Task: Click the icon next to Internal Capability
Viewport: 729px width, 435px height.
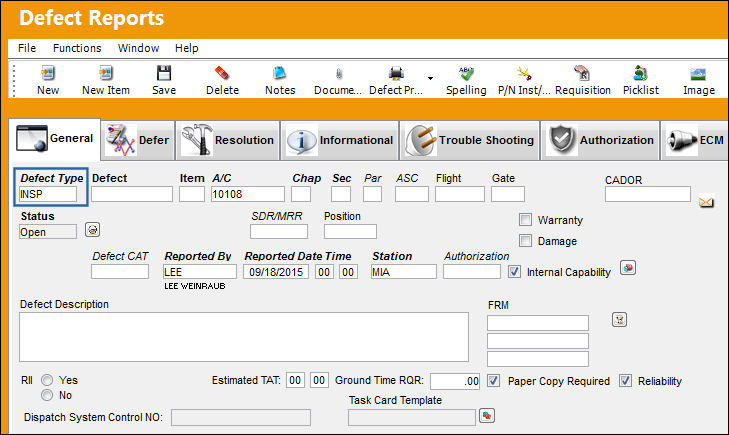Action: click(628, 268)
